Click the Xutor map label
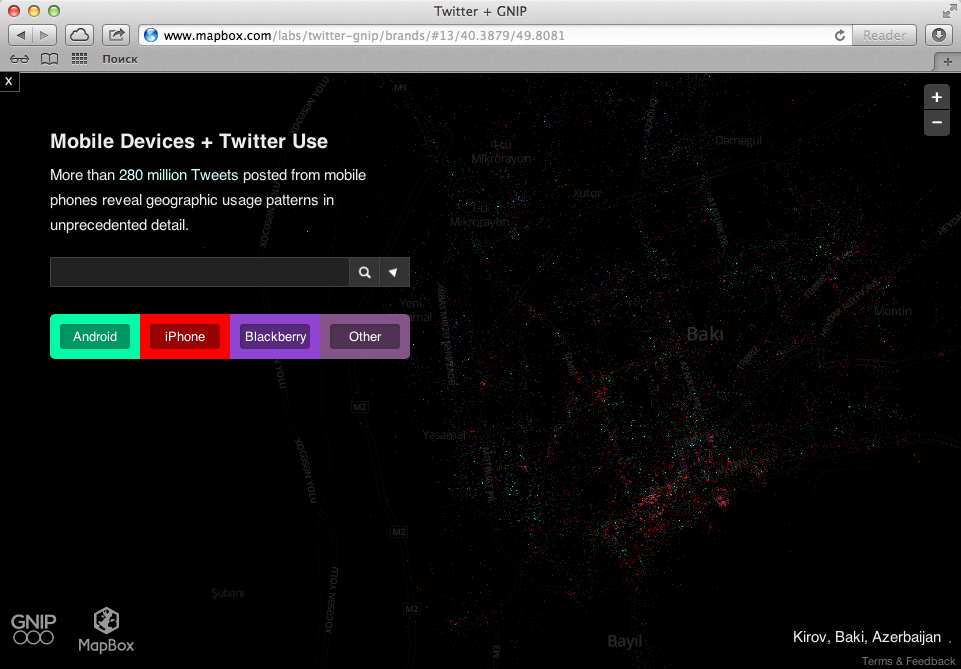This screenshot has height=669, width=961. coord(587,193)
